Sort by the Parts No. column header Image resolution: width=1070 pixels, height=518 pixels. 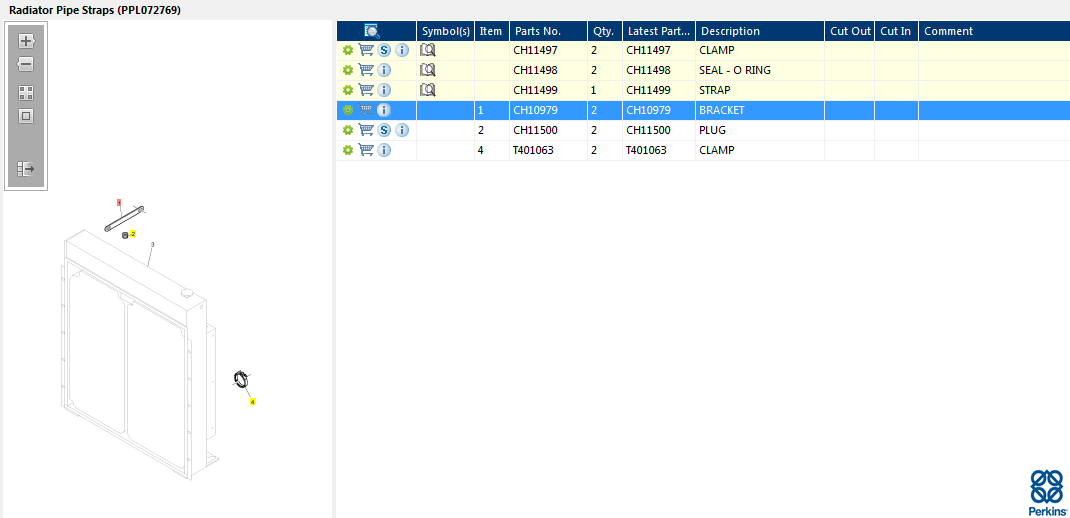point(549,31)
